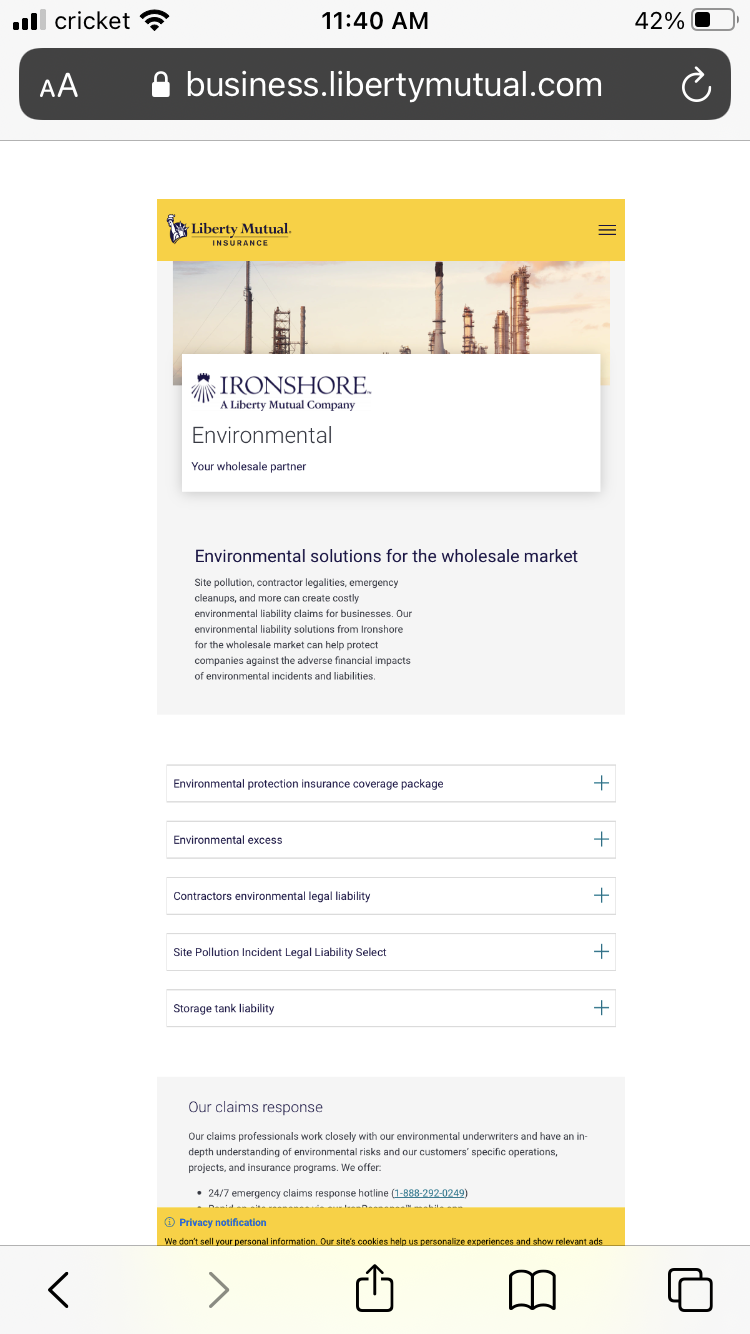Tap the business.libertymutual.com address field
Screen dimensions: 750x1334
click(x=375, y=85)
